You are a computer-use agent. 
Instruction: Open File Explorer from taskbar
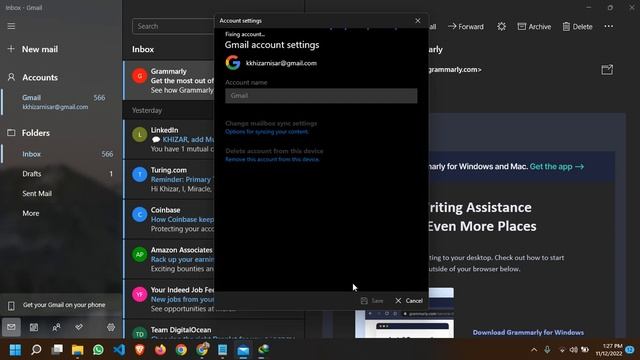pyautogui.click(x=78, y=350)
